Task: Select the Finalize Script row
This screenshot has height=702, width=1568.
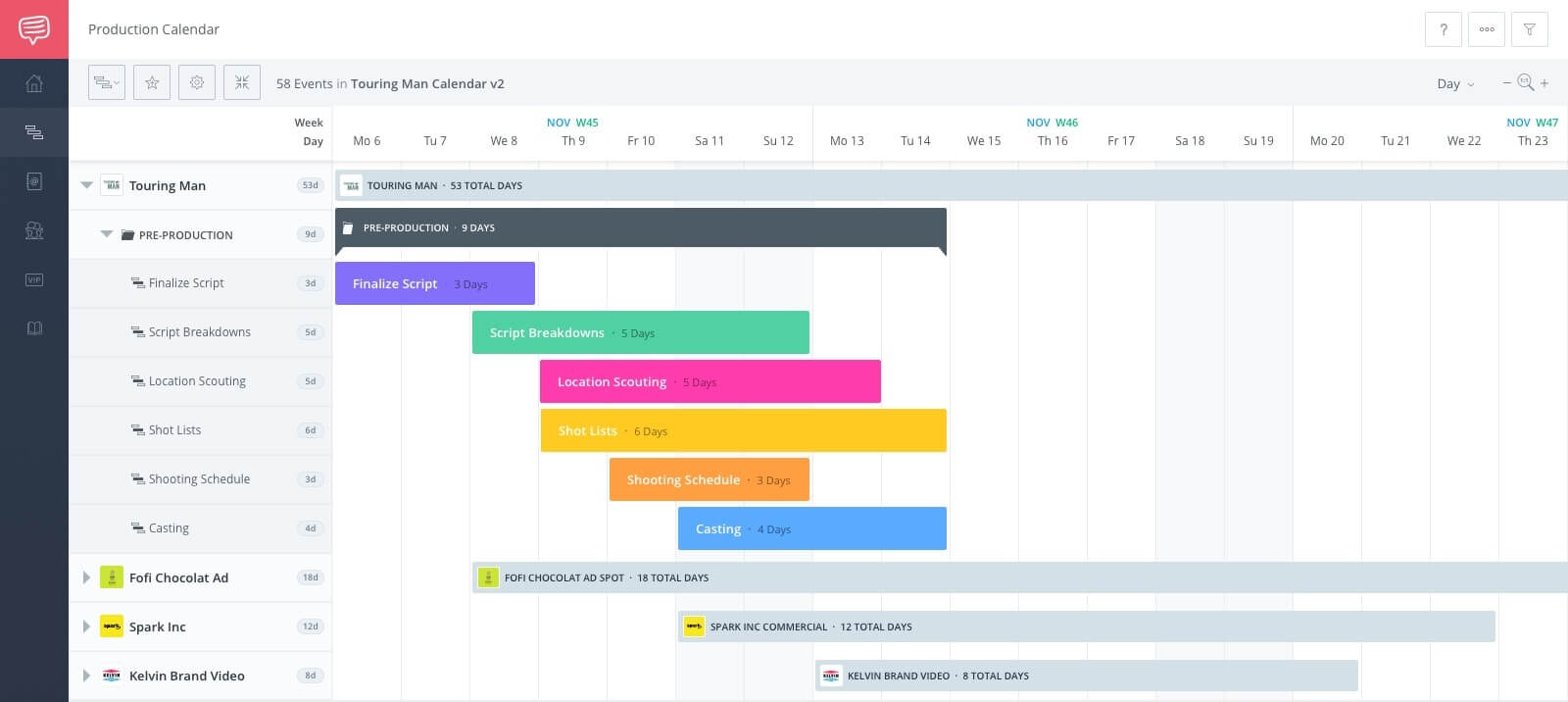Action: pyautogui.click(x=200, y=283)
